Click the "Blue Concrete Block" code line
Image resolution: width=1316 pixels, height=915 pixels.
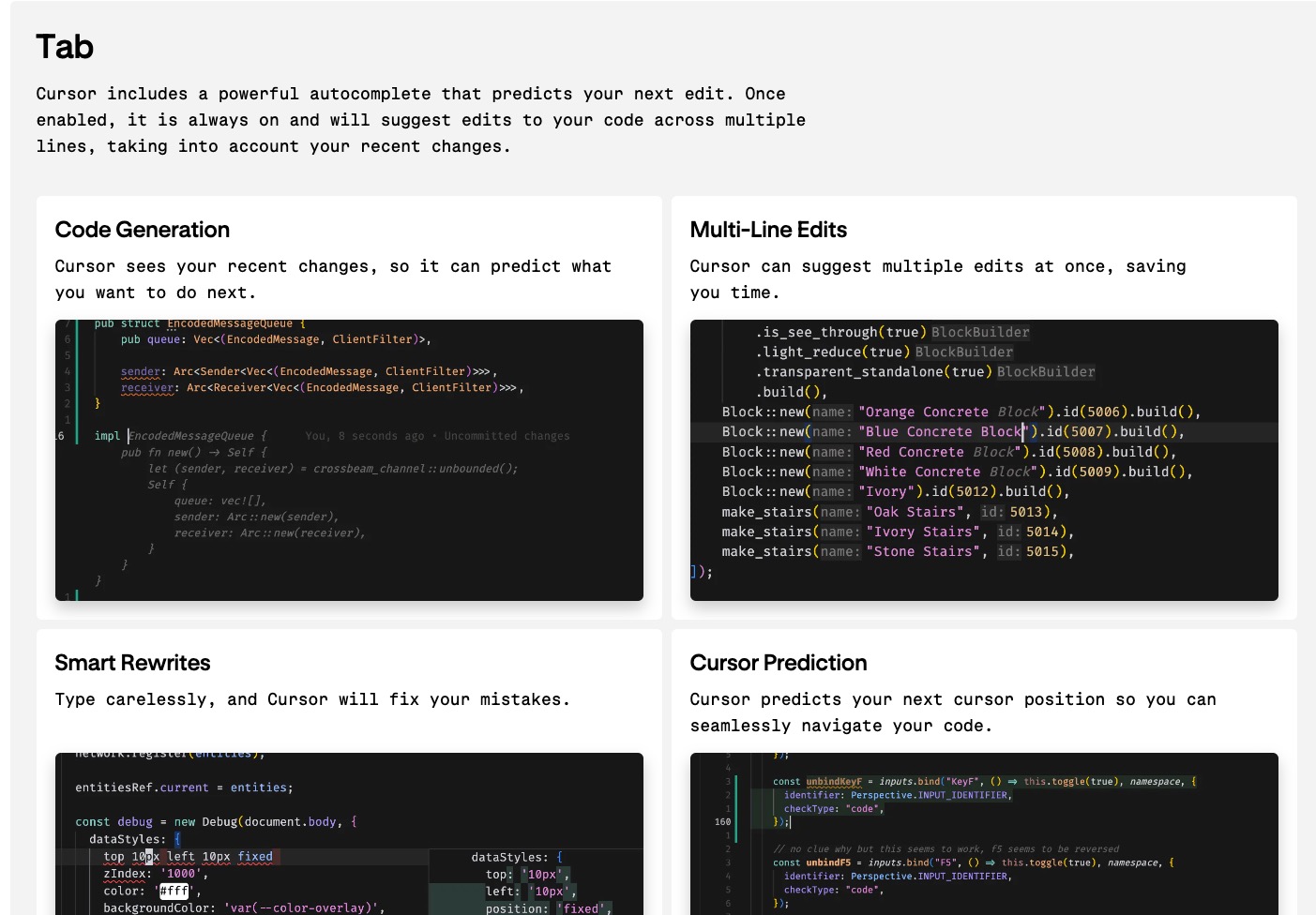click(x=953, y=432)
